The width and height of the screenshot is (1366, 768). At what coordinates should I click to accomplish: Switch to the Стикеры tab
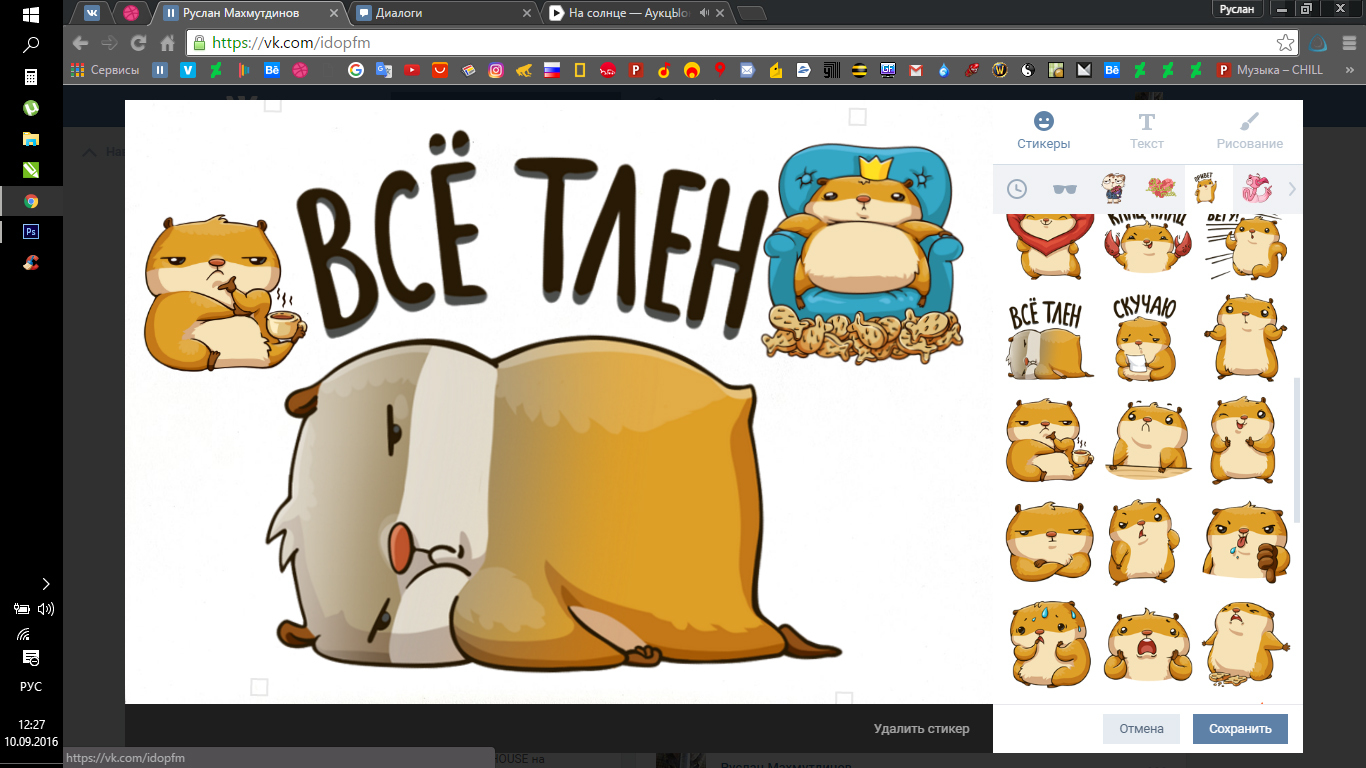coord(1044,131)
